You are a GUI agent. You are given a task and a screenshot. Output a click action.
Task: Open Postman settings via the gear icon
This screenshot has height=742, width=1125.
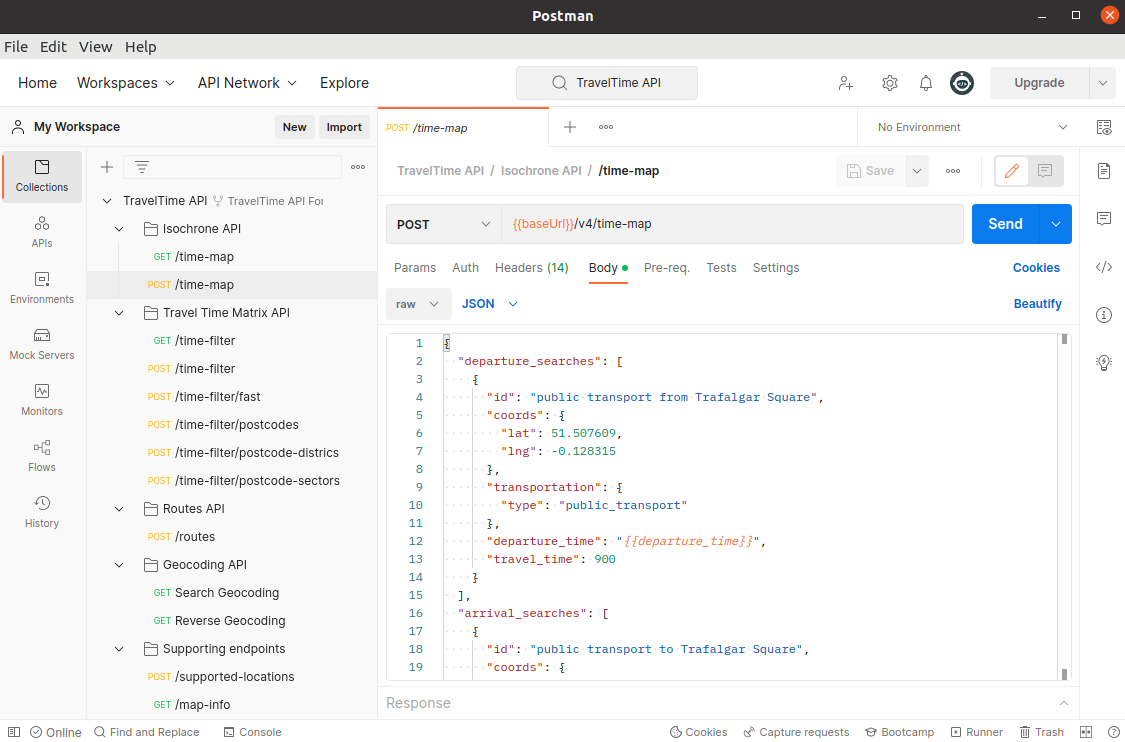tap(890, 83)
